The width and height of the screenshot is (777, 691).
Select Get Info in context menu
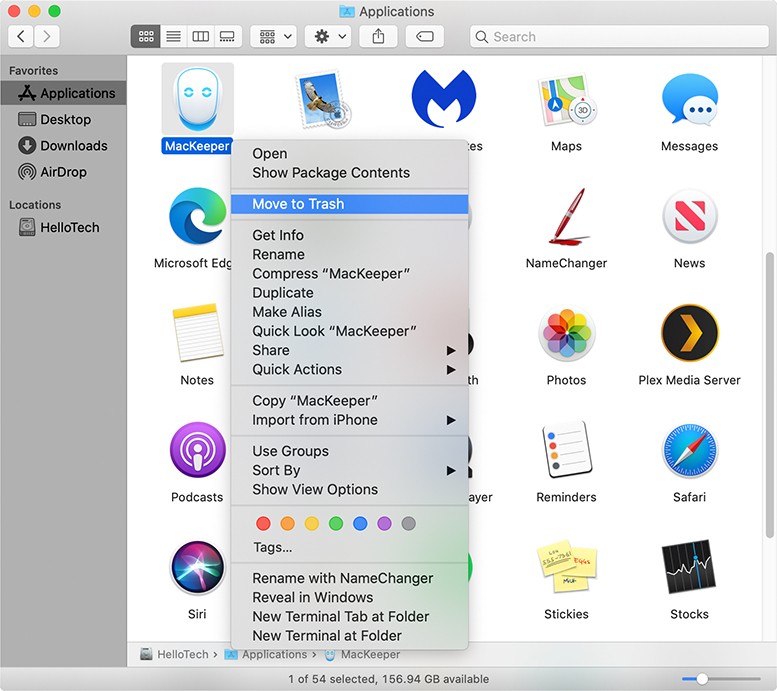[x=278, y=235]
